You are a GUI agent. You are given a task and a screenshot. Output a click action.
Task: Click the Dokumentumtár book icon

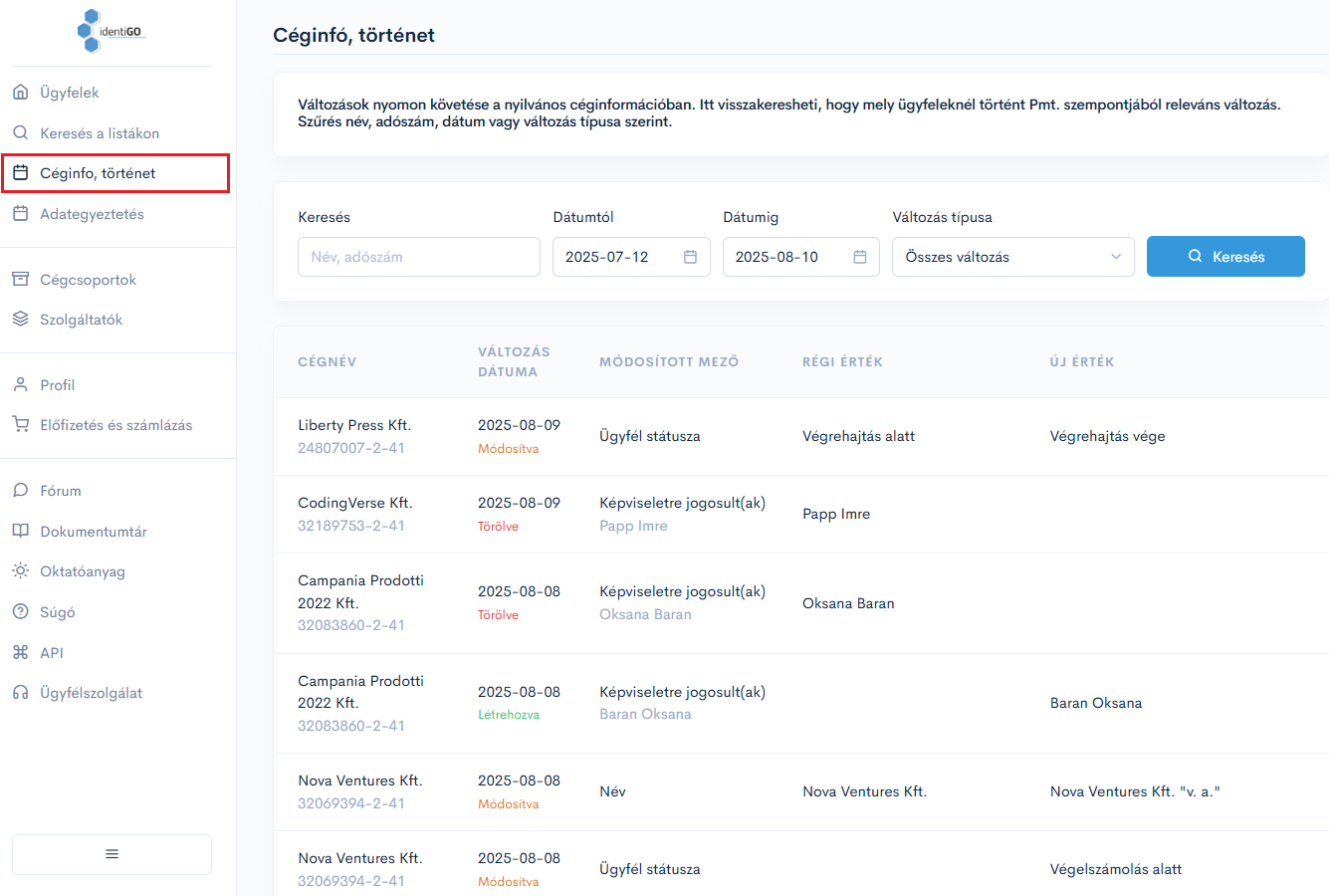[20, 531]
